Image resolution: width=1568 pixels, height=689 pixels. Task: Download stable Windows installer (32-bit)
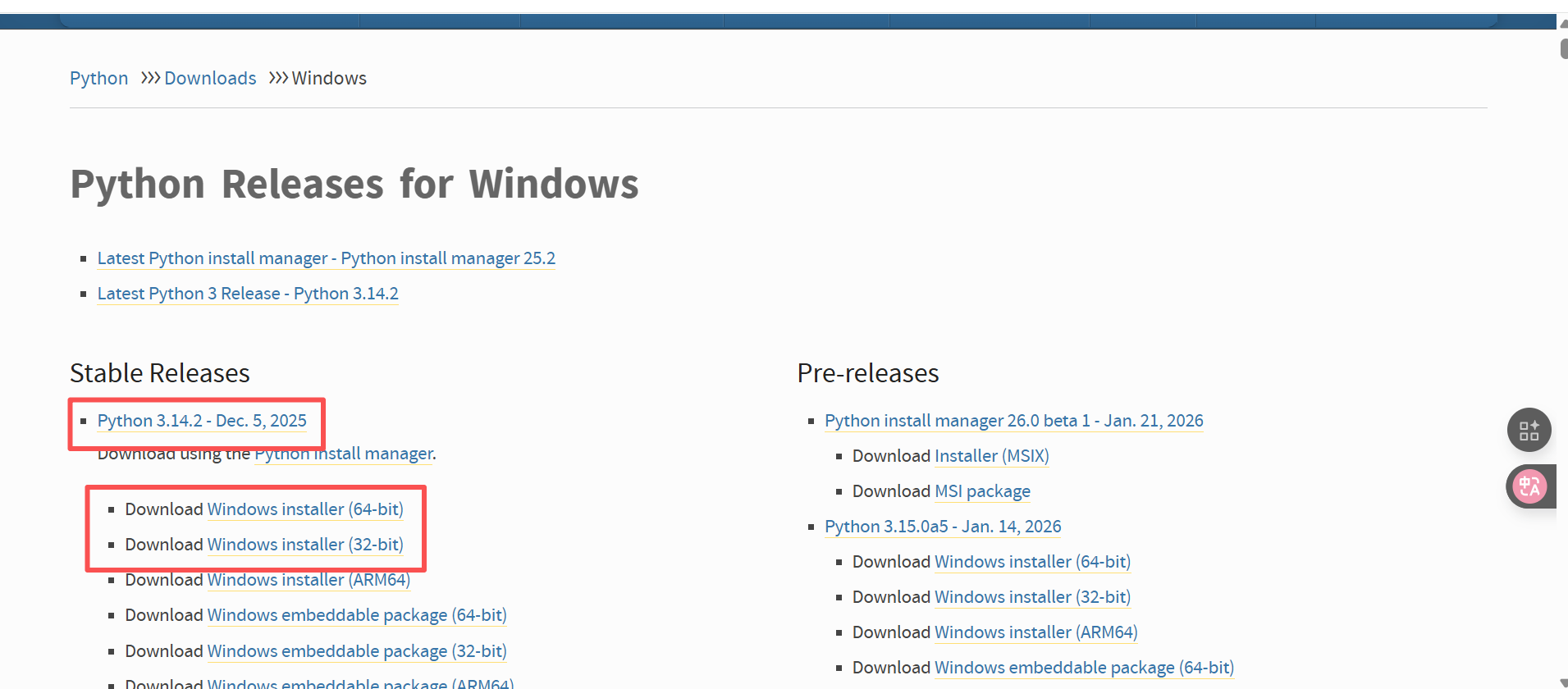pos(305,545)
